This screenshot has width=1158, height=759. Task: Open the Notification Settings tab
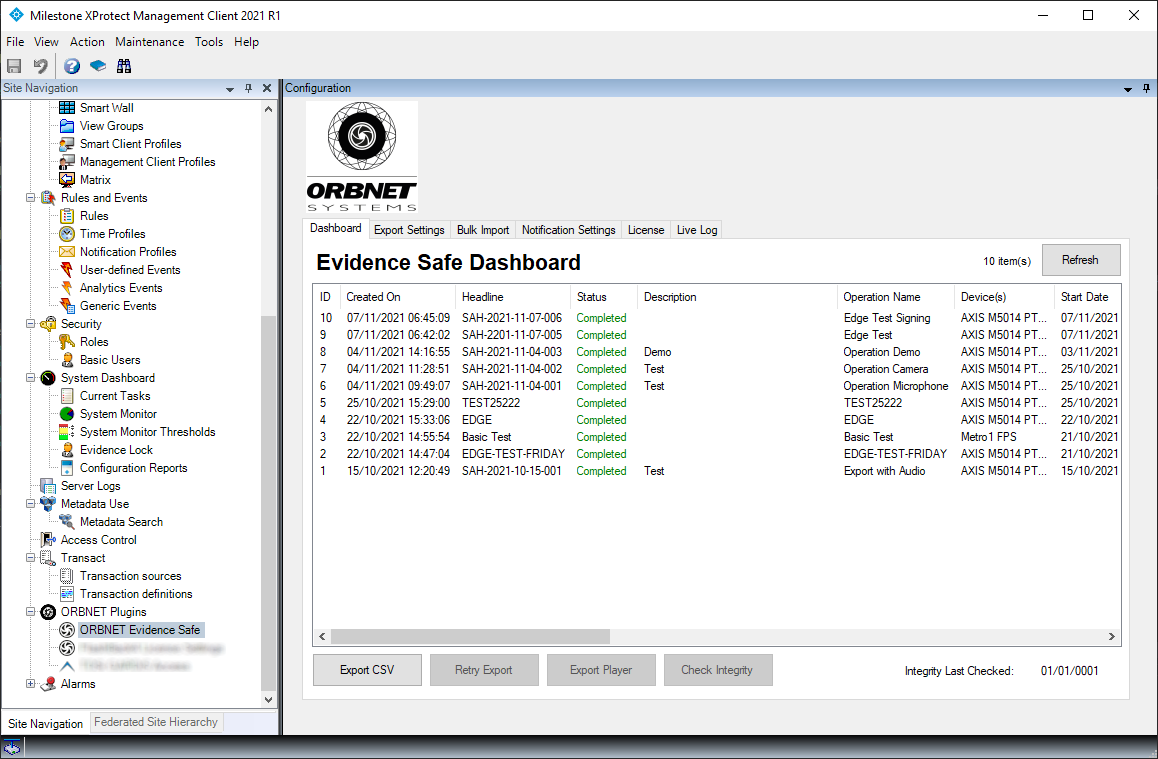(x=569, y=230)
